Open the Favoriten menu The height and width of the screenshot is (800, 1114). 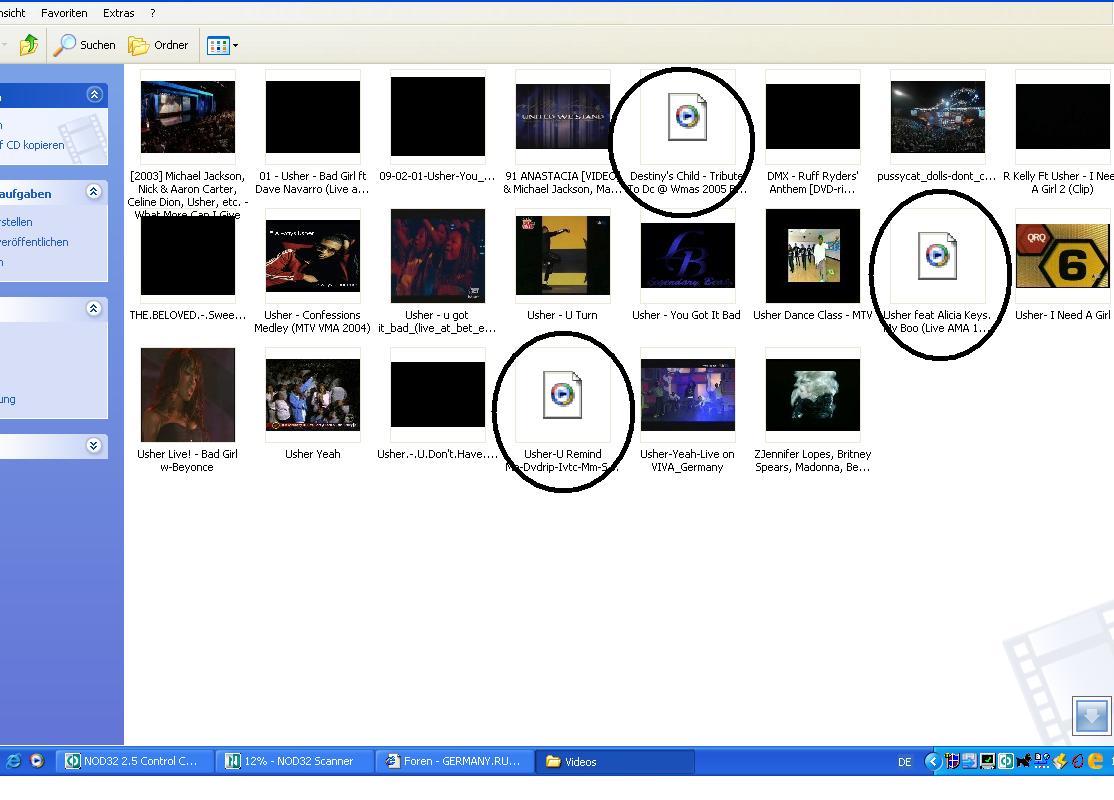[x=64, y=13]
